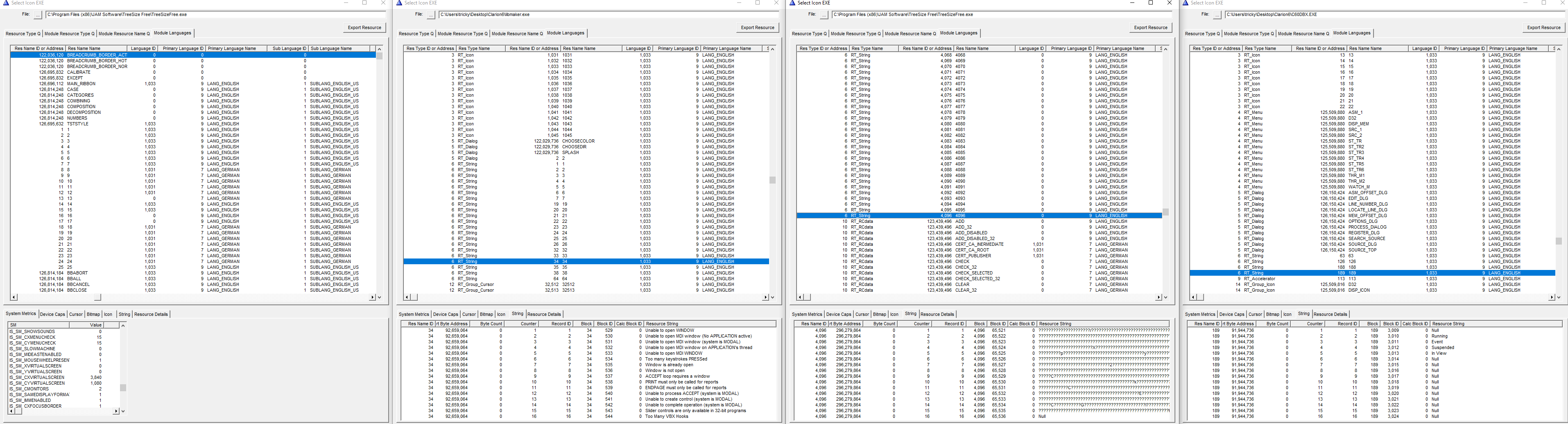1568x424 pixels.
Task: Click the '...' file browse button beside the libmaker.exe path
Action: (x=430, y=15)
